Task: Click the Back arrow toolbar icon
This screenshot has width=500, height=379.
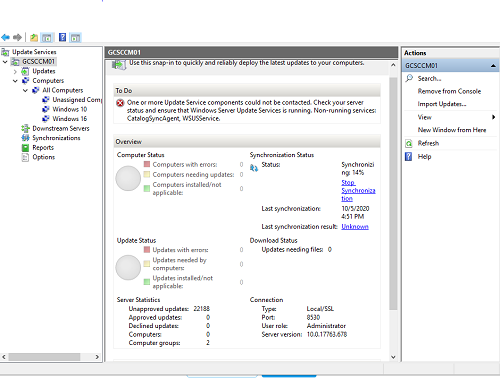Action: [5, 37]
